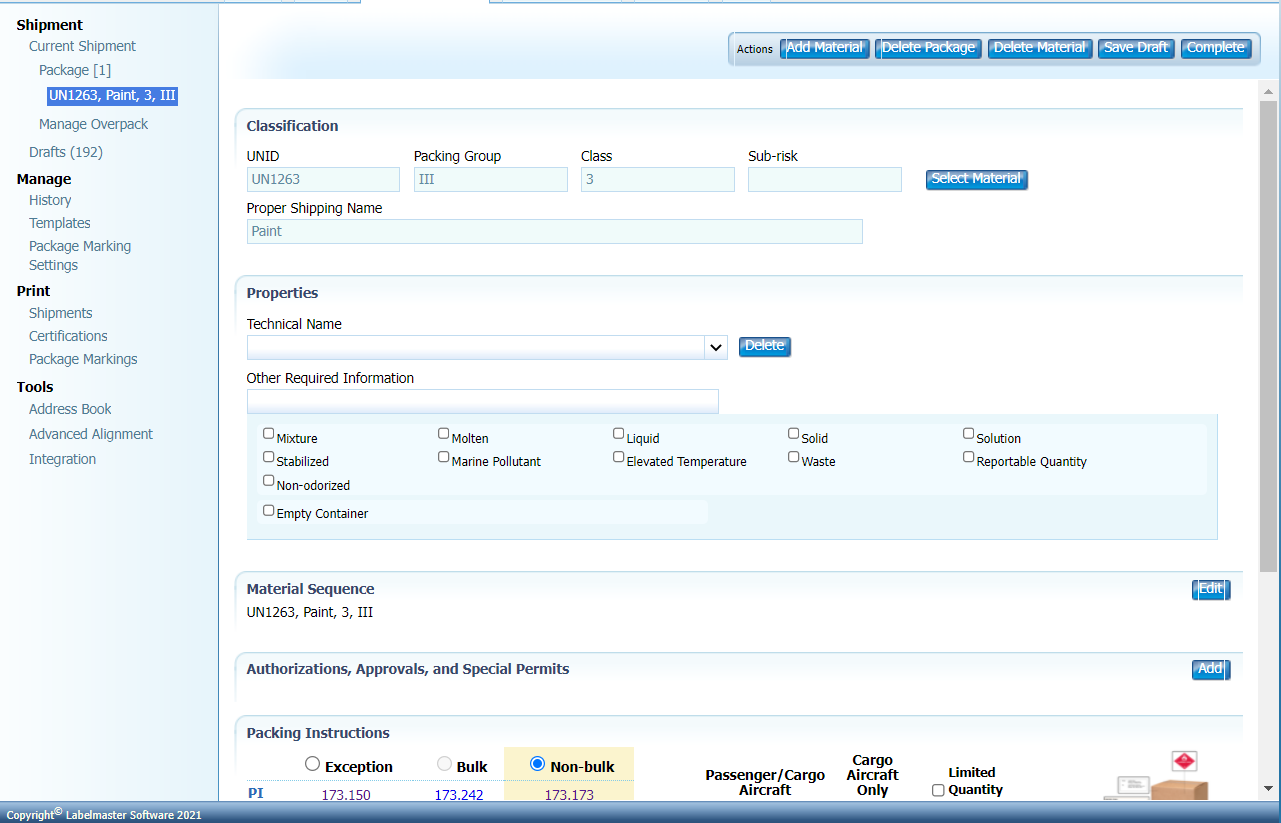Click Select Material next to Classification fields
1281x823 pixels.
[976, 178]
